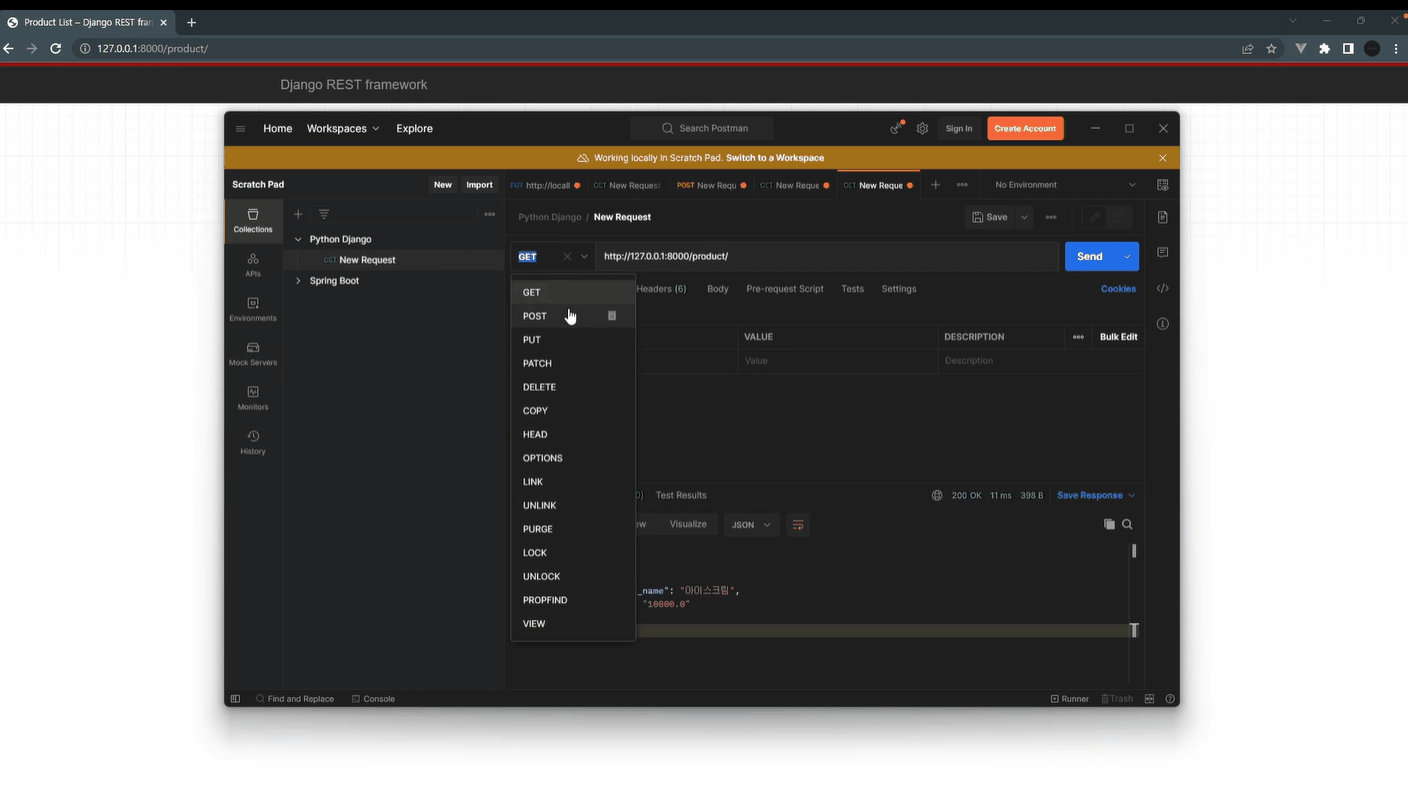Click the Send button
The width and height of the screenshot is (1408, 802).
pos(1090,257)
